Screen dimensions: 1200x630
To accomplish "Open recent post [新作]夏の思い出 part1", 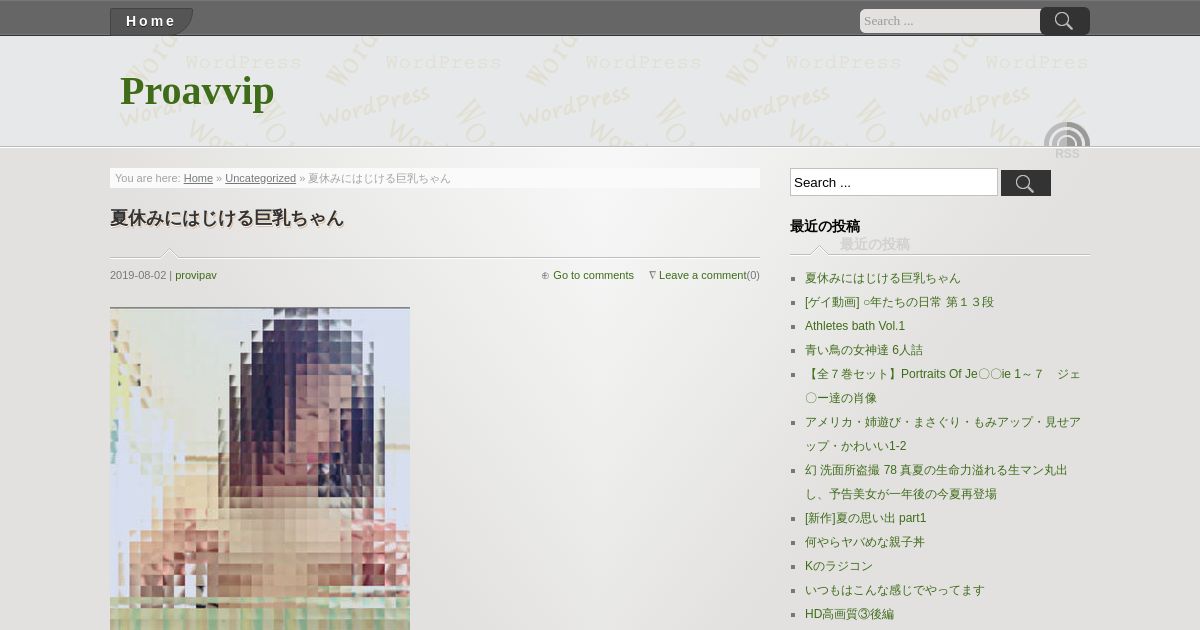I will pyautogui.click(x=866, y=518).
